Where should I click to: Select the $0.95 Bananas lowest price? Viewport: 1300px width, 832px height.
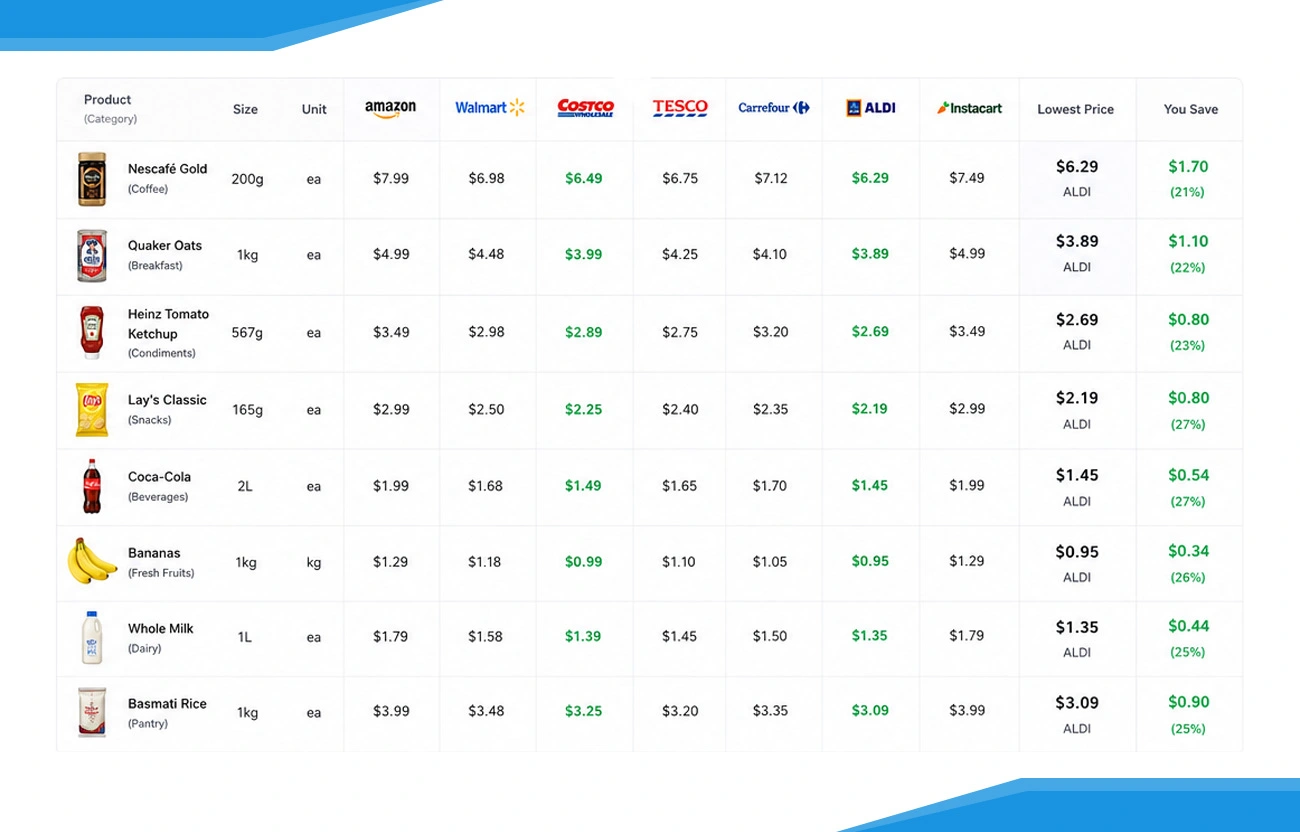tap(1077, 552)
